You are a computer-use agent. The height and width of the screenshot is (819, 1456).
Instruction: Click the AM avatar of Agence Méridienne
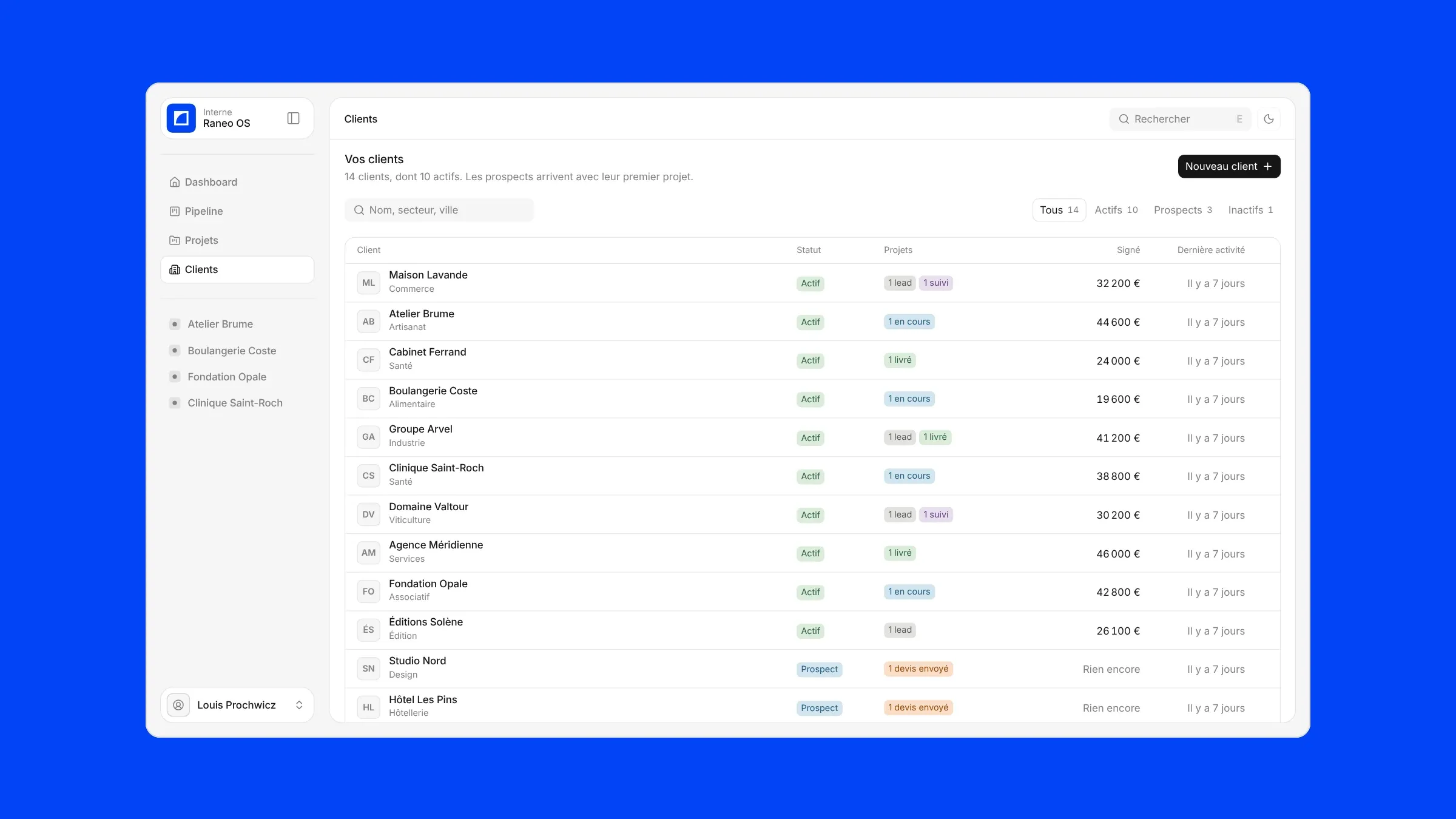click(368, 553)
